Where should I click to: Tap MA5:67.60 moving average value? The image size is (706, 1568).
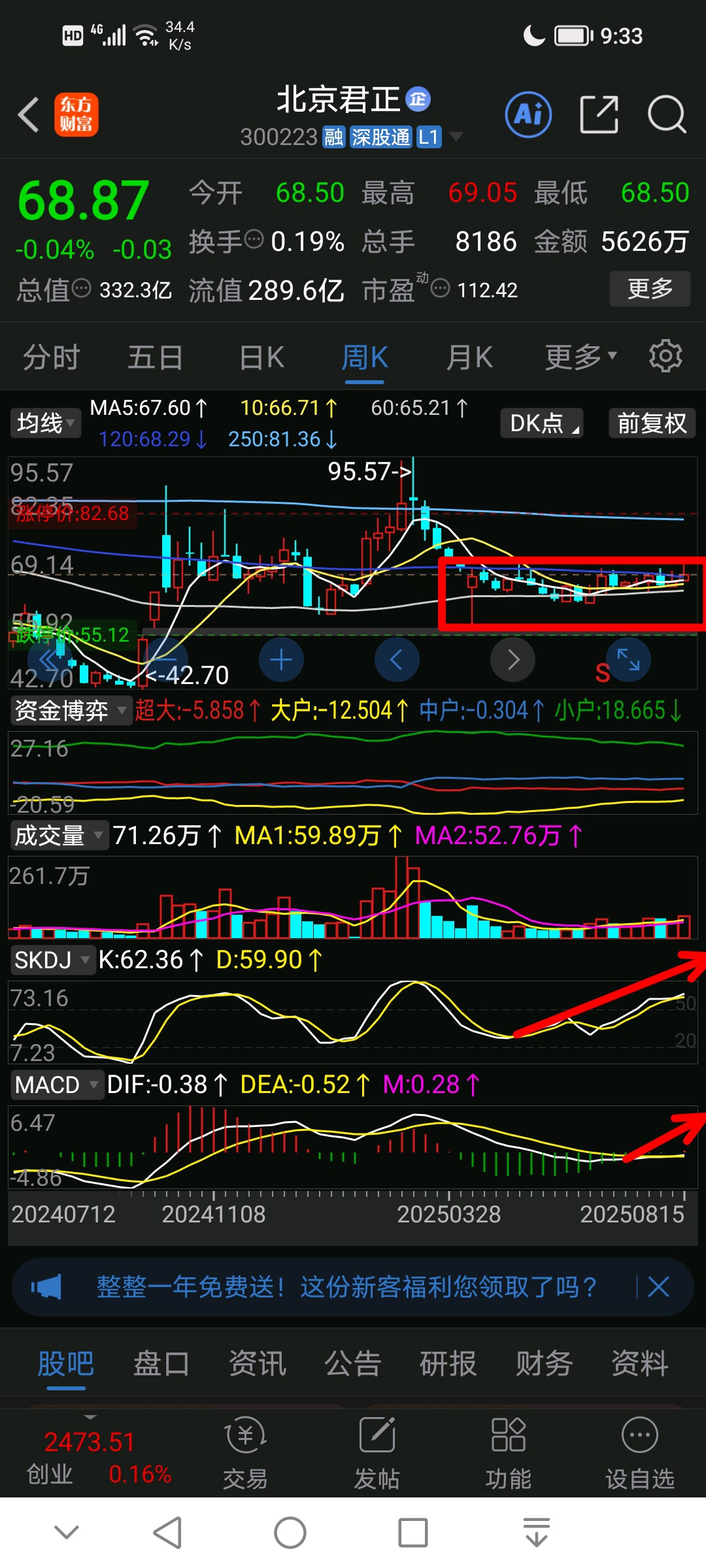click(x=149, y=408)
